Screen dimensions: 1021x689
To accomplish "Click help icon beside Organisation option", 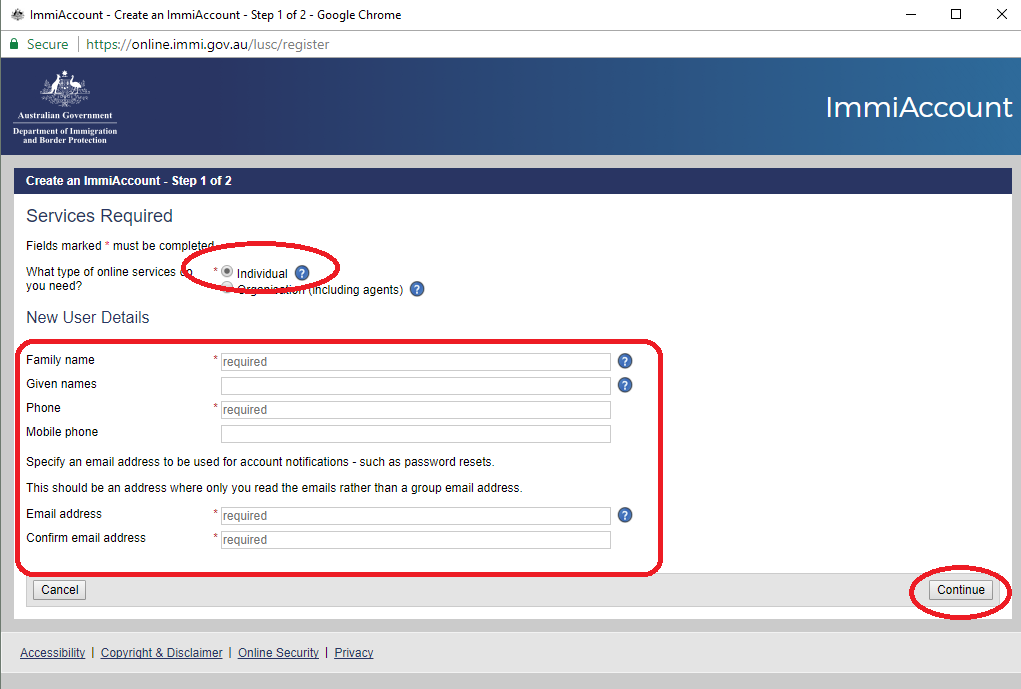I will (x=417, y=289).
